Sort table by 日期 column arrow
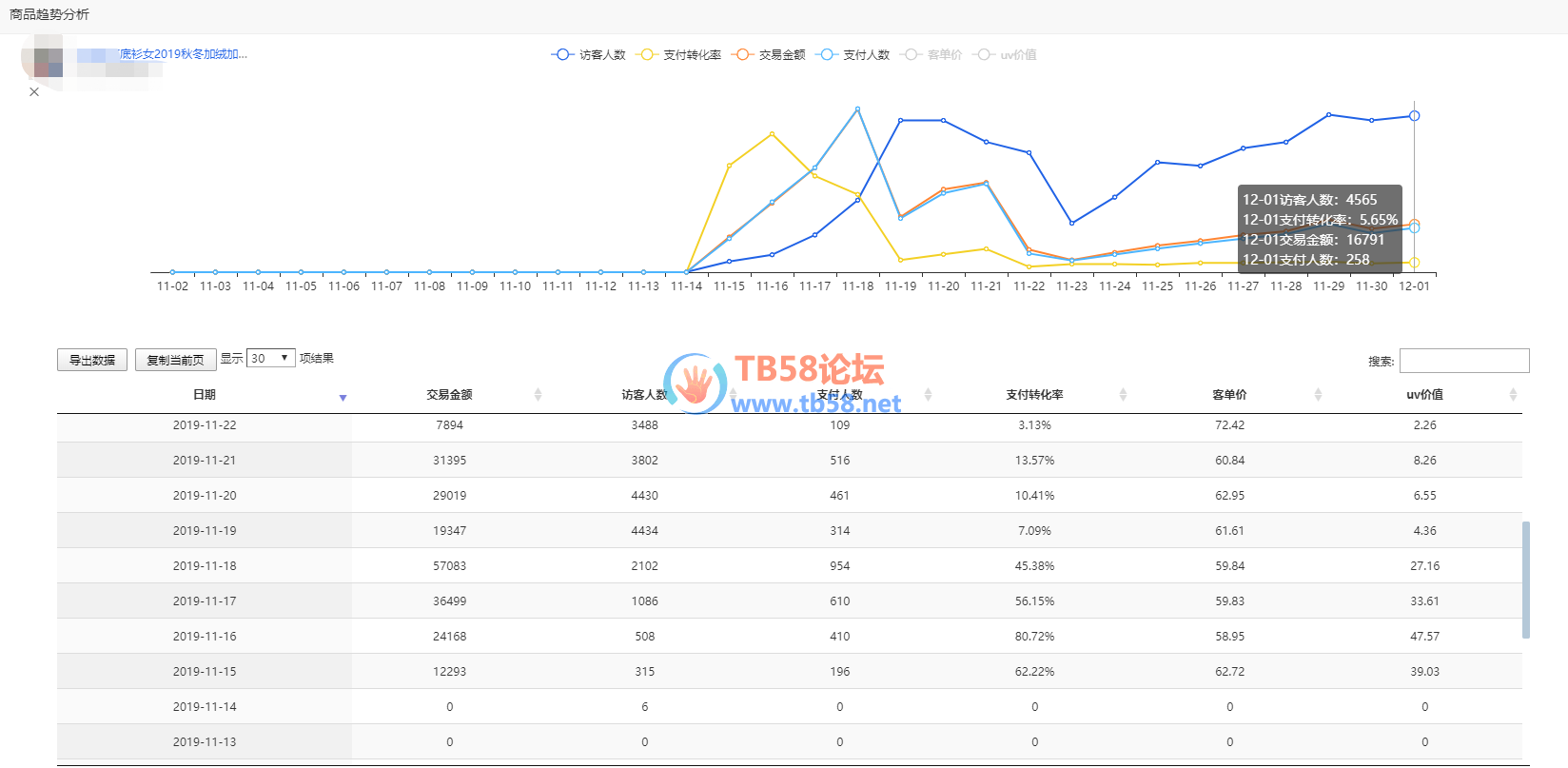Screen dimensions: 1568x768 click(343, 397)
